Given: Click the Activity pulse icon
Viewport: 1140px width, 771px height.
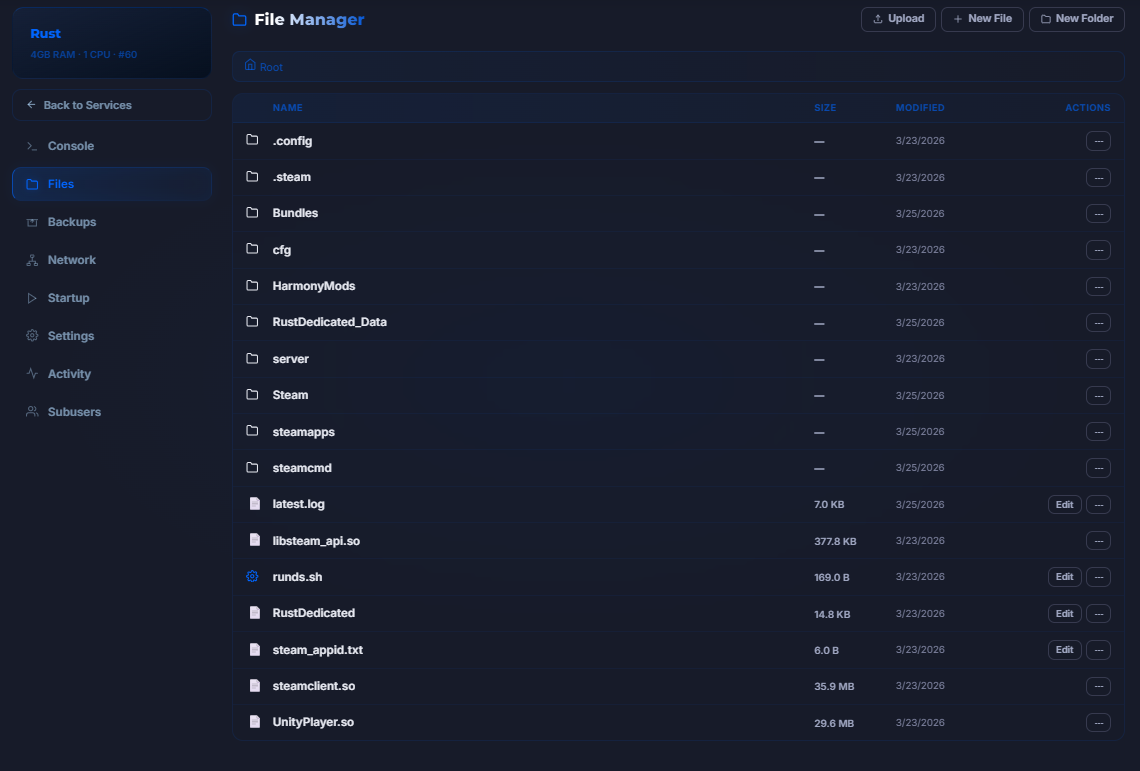Looking at the screenshot, I should click(x=31, y=374).
